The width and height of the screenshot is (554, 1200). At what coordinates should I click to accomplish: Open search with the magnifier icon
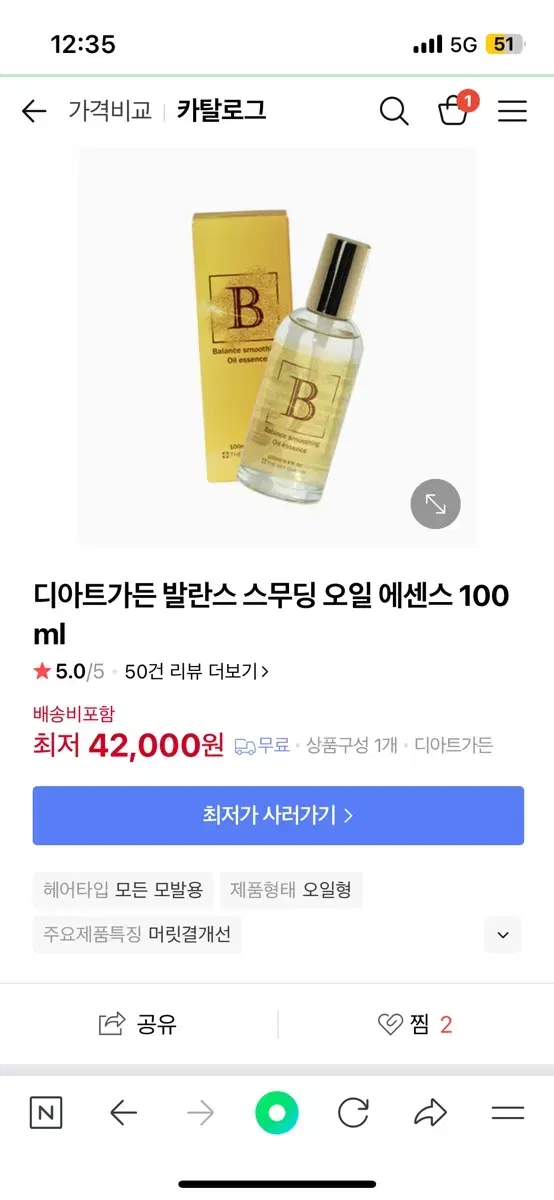394,111
